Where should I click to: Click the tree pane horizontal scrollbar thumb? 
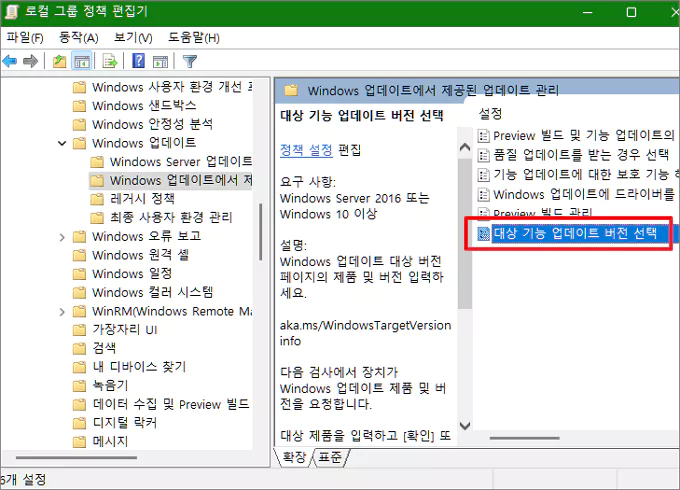[x=76, y=457]
